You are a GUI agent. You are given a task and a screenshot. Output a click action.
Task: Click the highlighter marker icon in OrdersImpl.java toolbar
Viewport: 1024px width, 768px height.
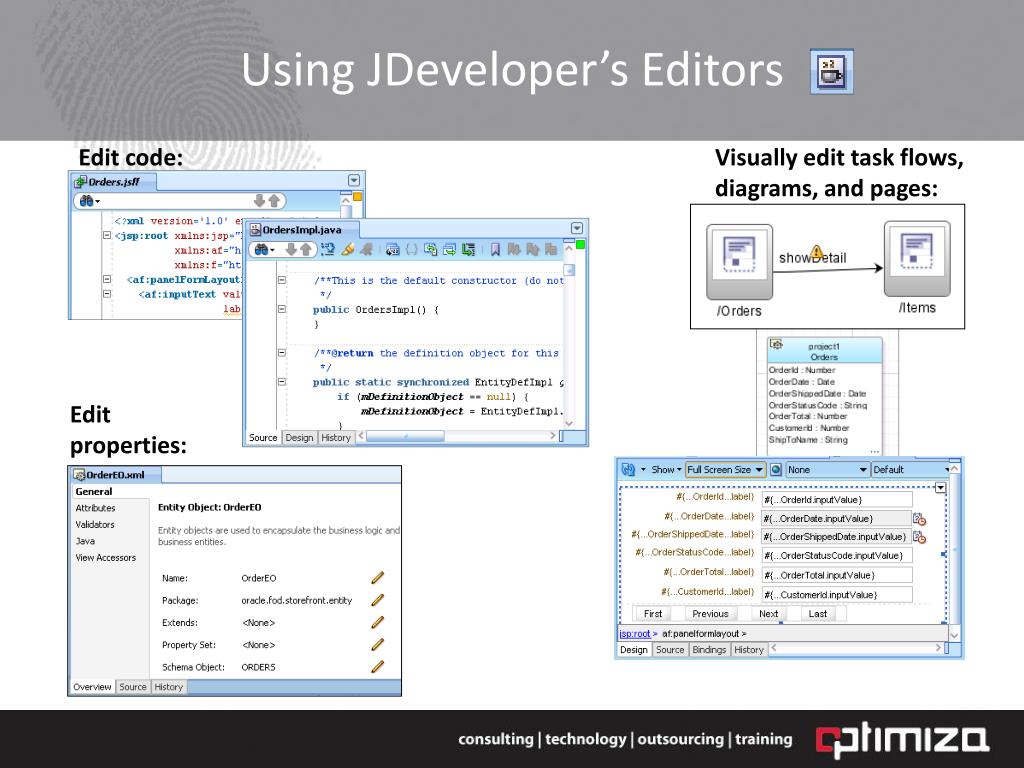tap(347, 249)
